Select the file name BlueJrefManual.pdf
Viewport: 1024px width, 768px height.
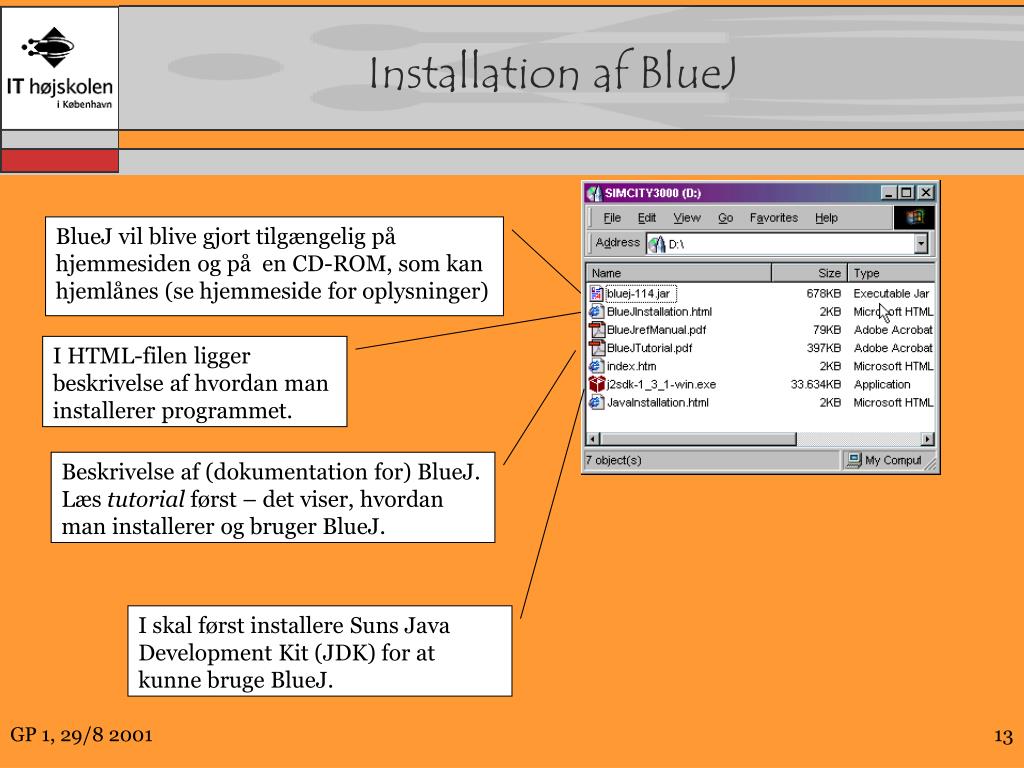click(x=656, y=330)
